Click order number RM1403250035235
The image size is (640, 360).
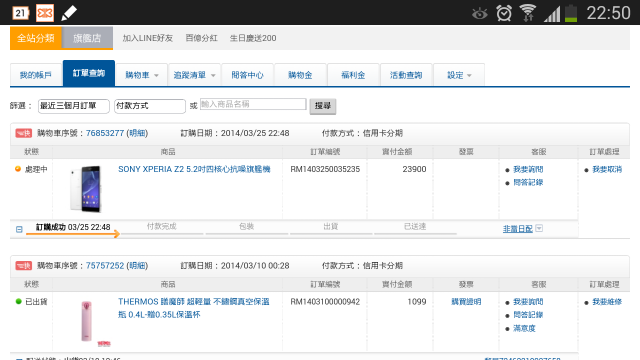pyautogui.click(x=325, y=169)
